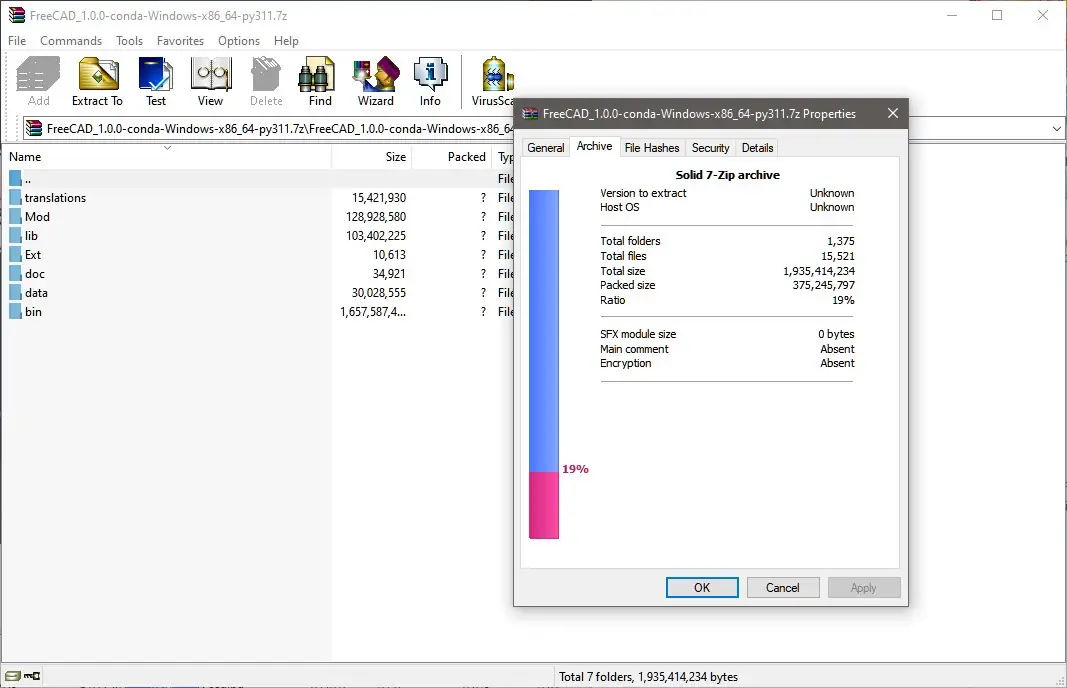
Task: Click the VirusScan toolbar icon
Action: click(493, 82)
